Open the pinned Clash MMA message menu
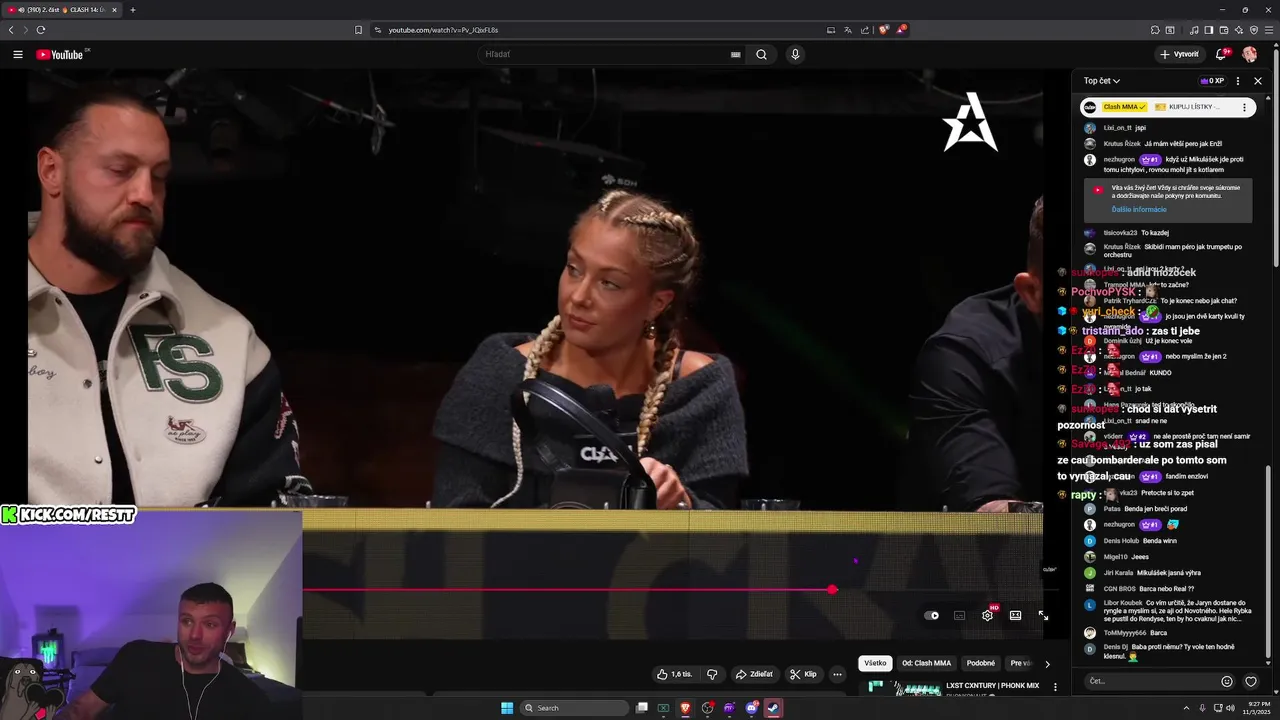Screen dimensions: 1280x720 point(1245,107)
